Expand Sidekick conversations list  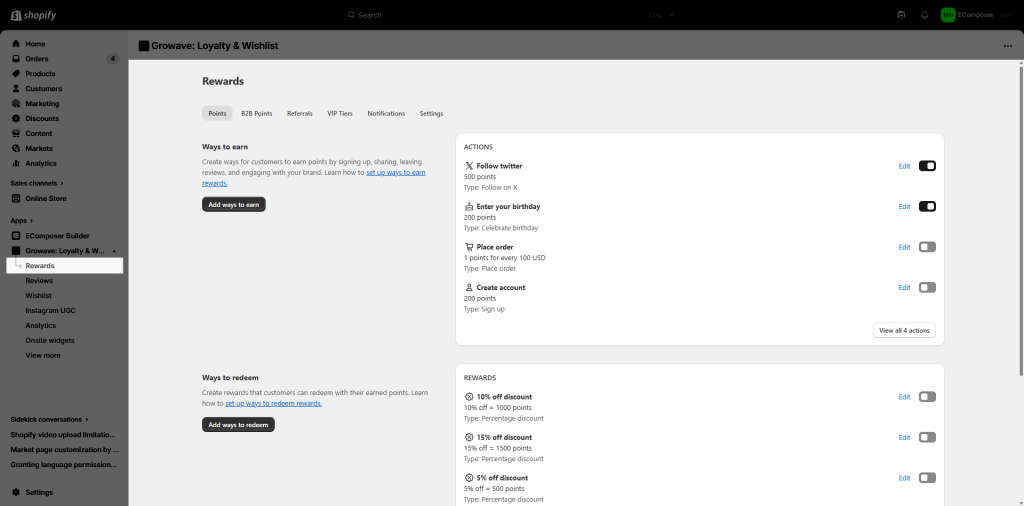click(x=87, y=420)
